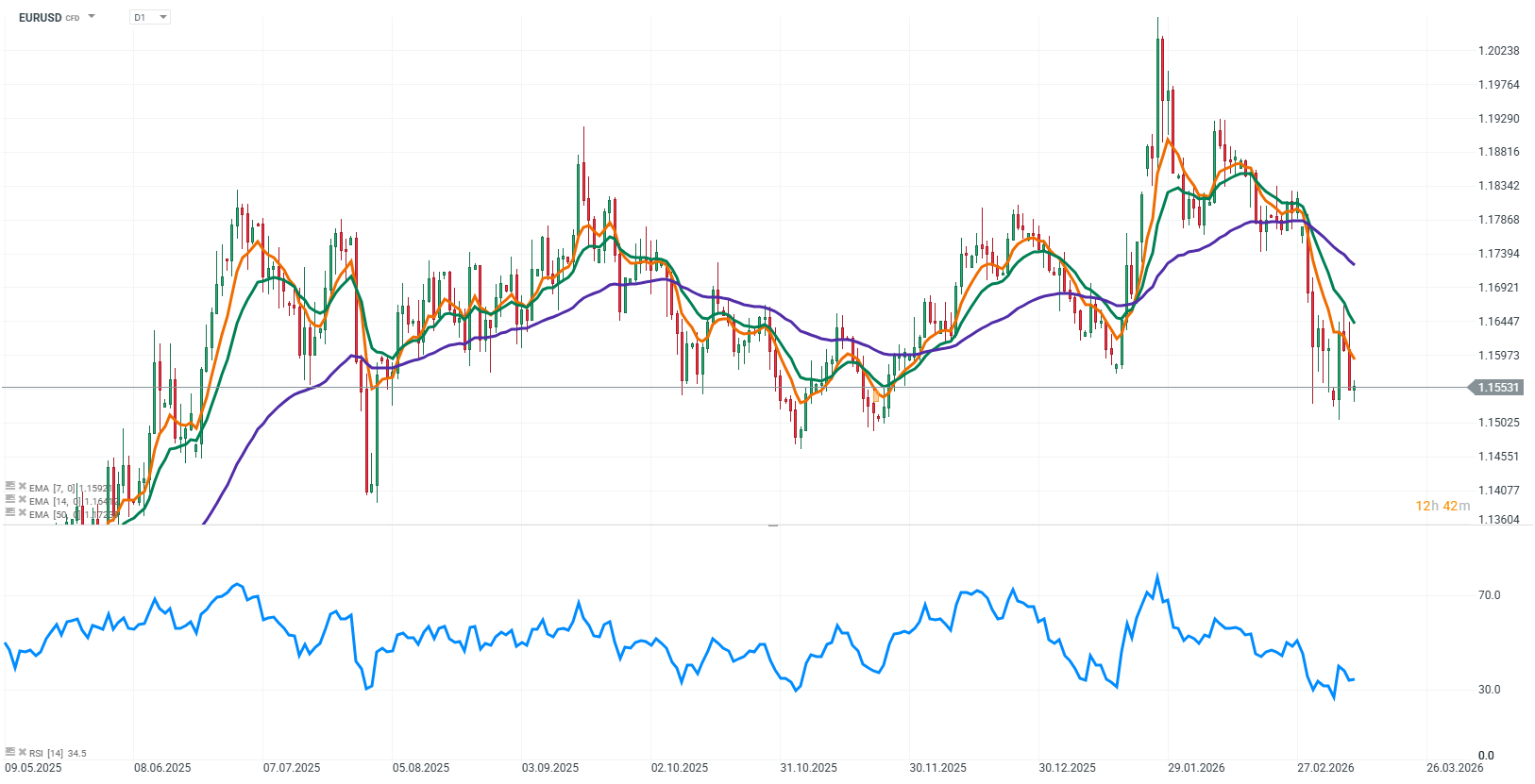Click the 29.01.2026 date on time axis
This screenshot has height=784, width=1535.
point(1196,768)
